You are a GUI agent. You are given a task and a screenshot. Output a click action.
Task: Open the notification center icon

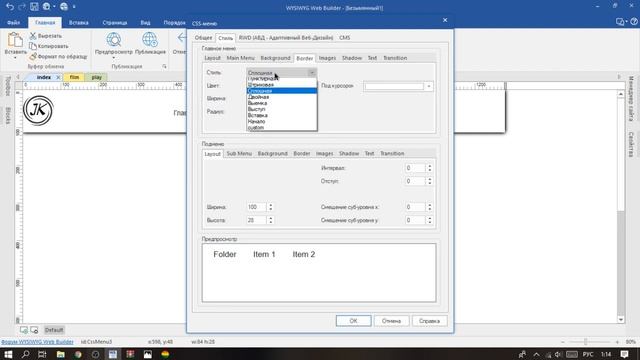(624, 354)
